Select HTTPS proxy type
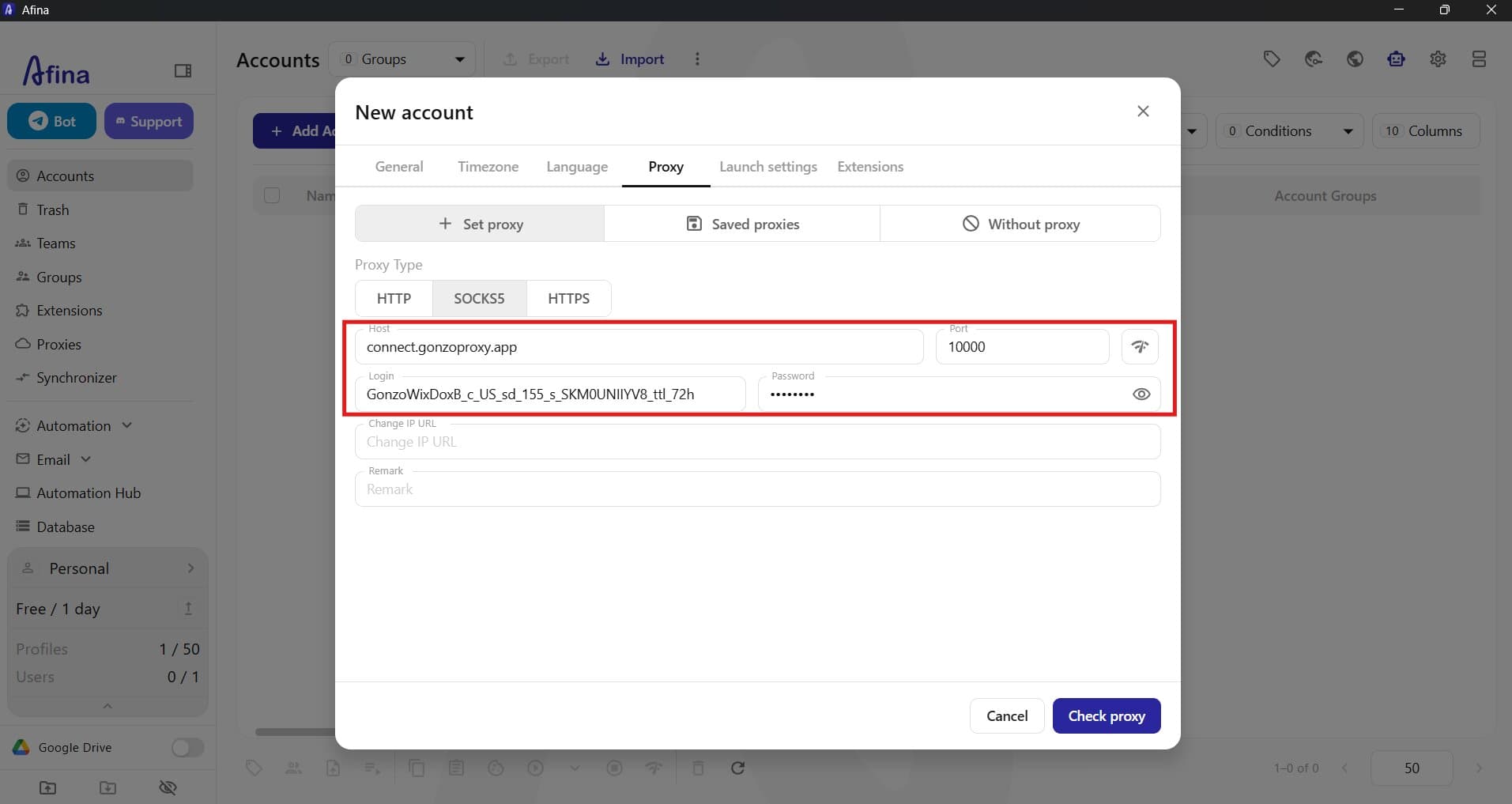This screenshot has width=1512, height=804. (568, 298)
